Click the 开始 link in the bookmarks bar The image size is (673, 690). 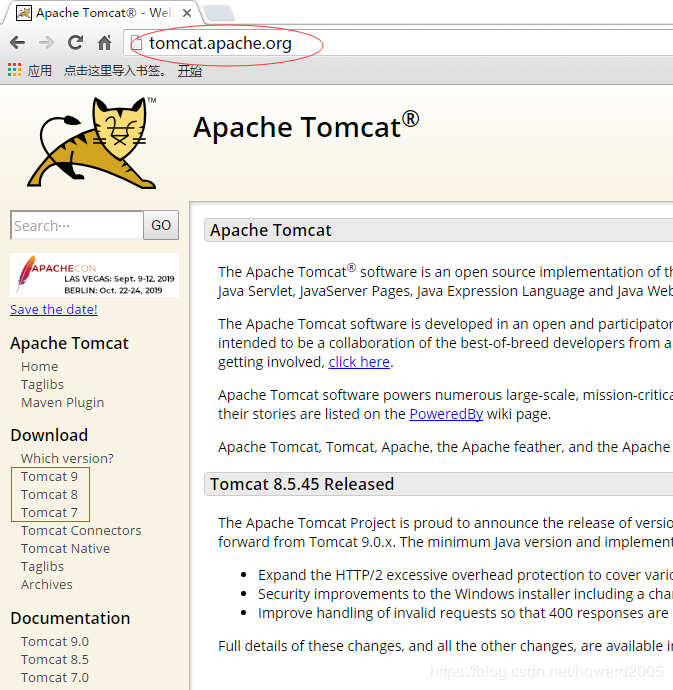190,70
